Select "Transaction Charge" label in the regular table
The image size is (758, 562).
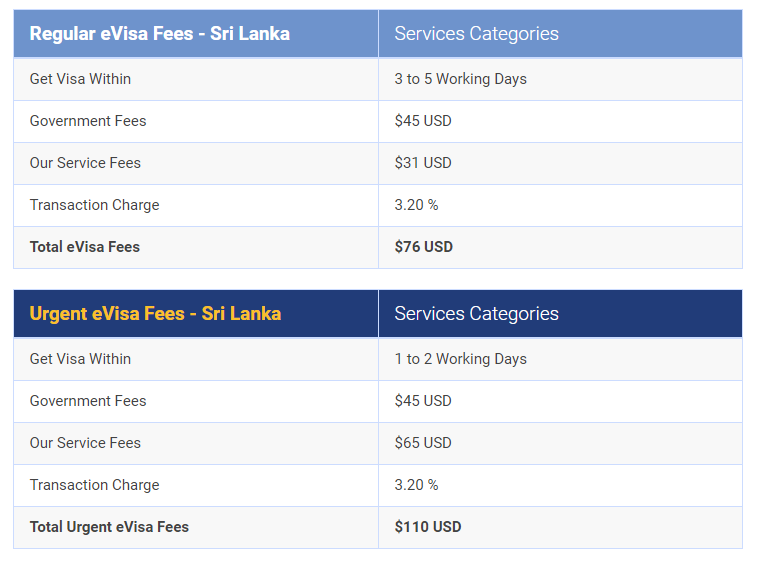(x=94, y=205)
